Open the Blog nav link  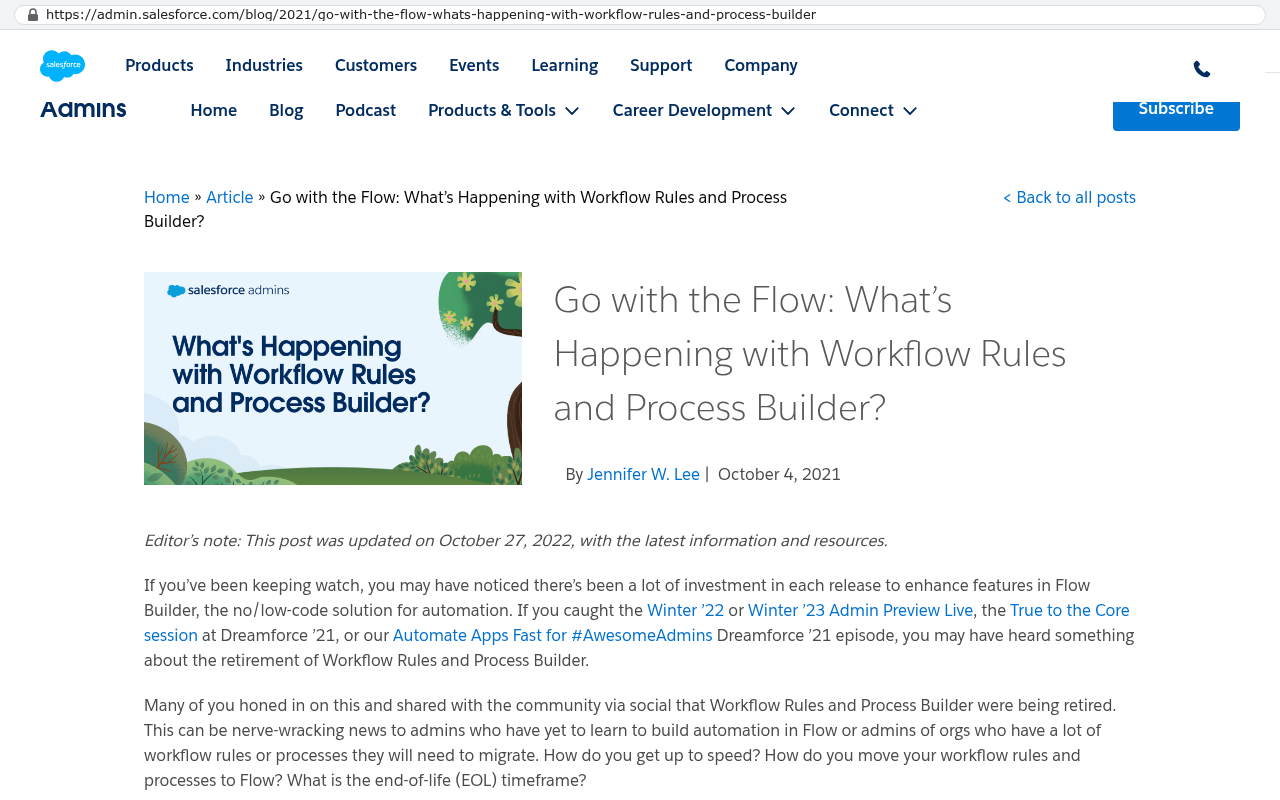(x=286, y=111)
